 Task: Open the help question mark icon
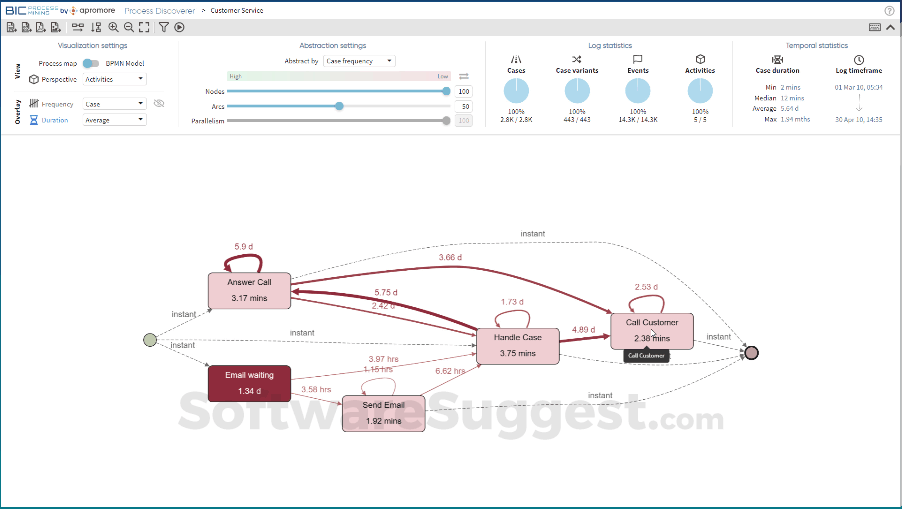tap(889, 10)
